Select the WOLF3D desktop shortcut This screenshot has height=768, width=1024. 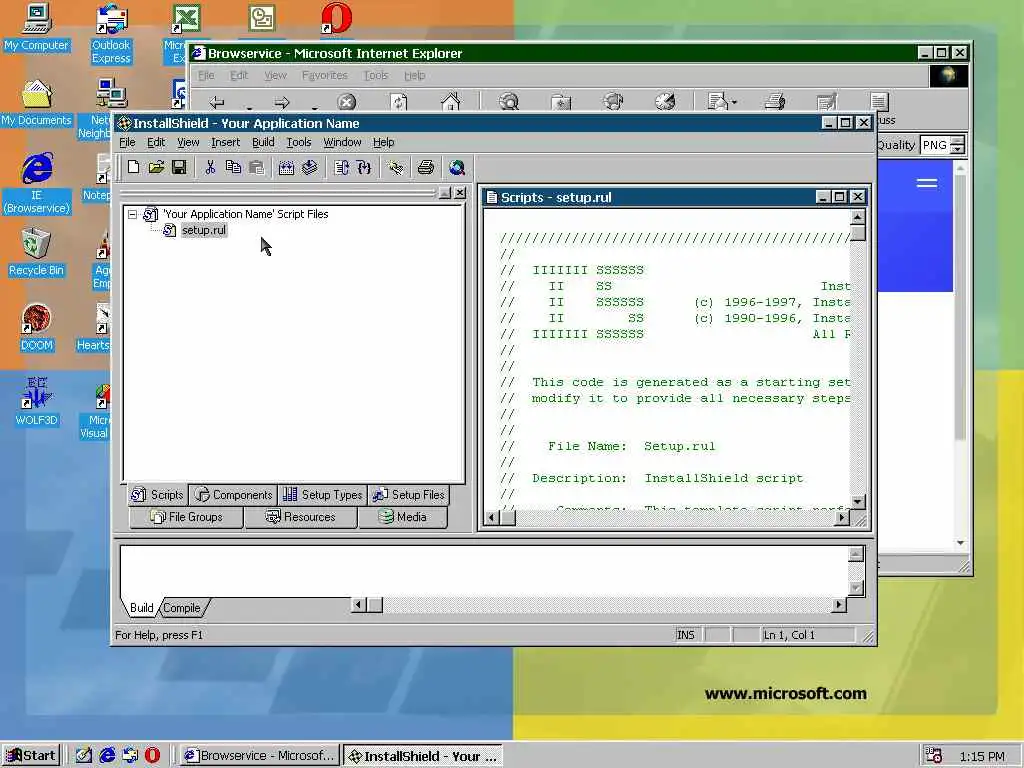coord(36,402)
